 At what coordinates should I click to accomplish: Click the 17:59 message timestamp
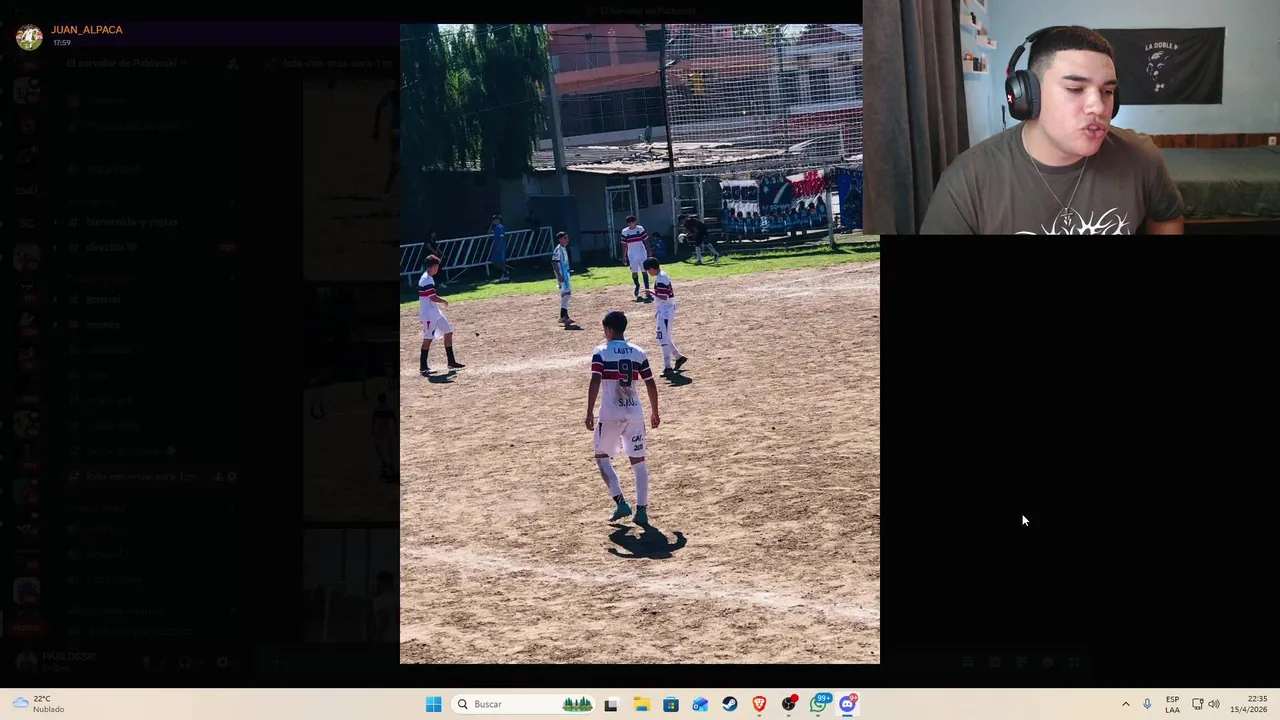coord(61,43)
